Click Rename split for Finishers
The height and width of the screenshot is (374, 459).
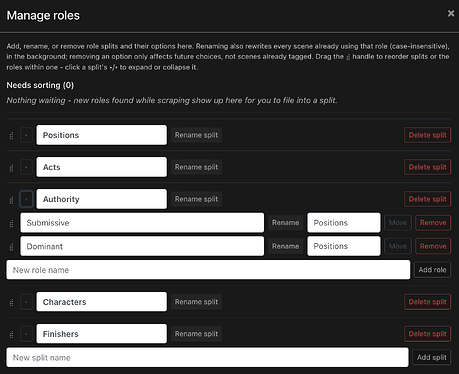coord(196,334)
